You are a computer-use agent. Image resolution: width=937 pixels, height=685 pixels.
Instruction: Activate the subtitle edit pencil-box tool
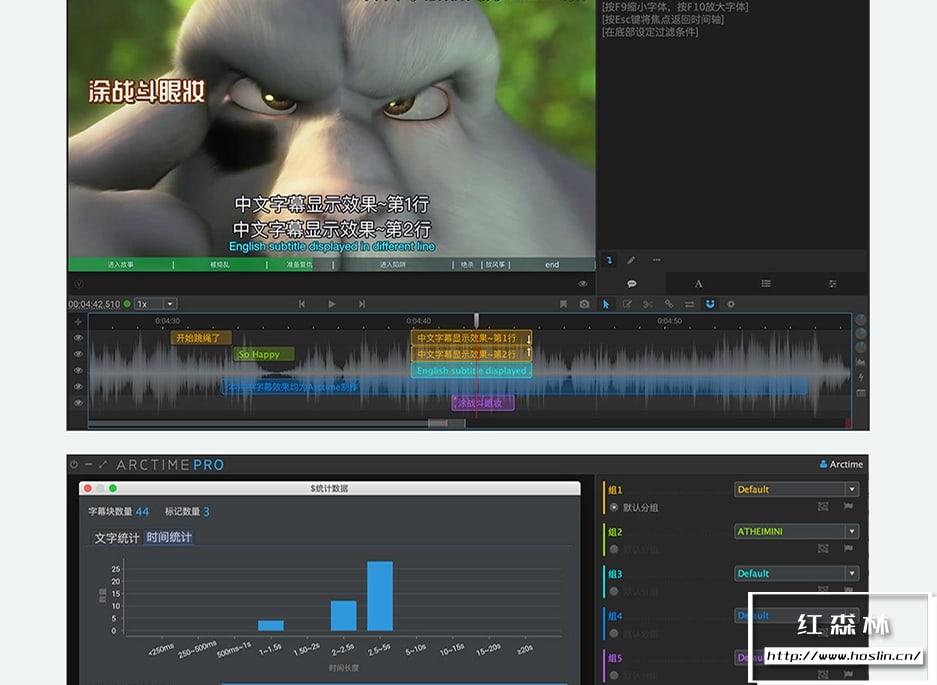click(627, 304)
